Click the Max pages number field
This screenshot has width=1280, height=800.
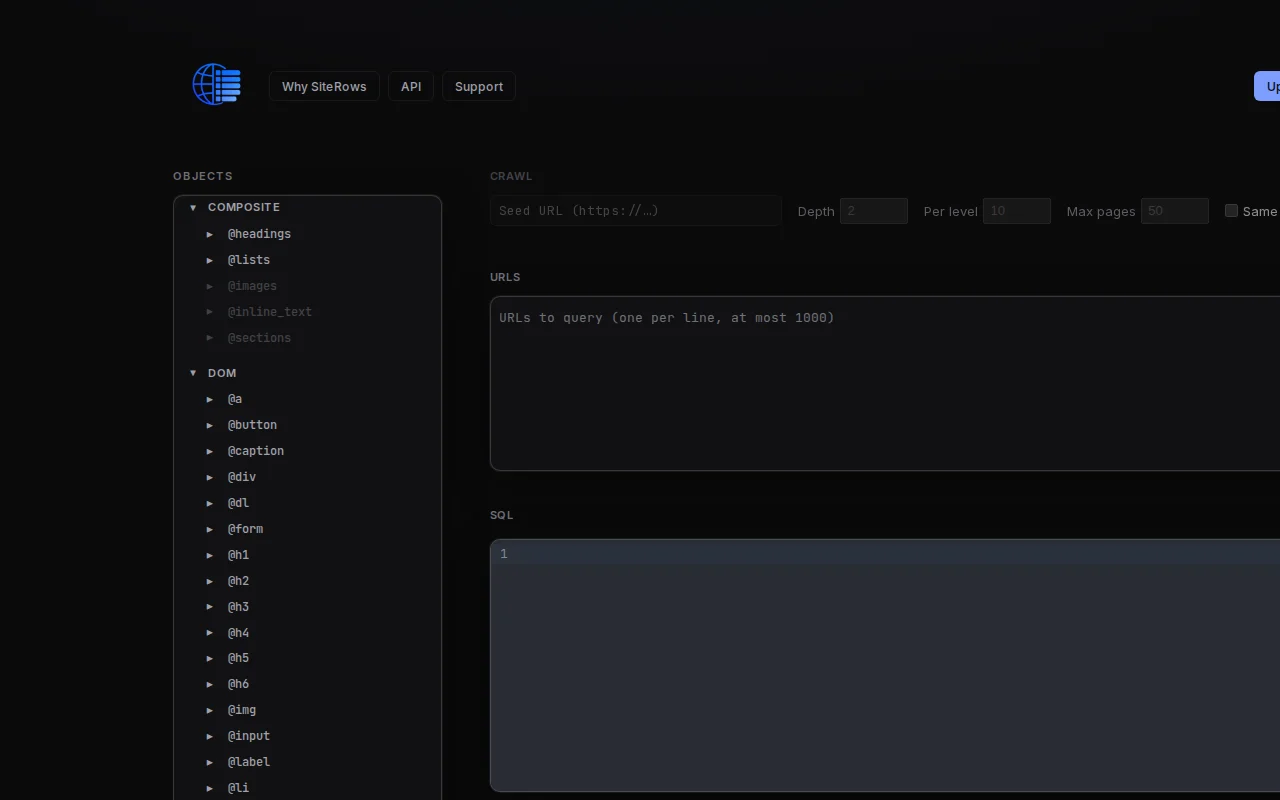tap(1175, 211)
